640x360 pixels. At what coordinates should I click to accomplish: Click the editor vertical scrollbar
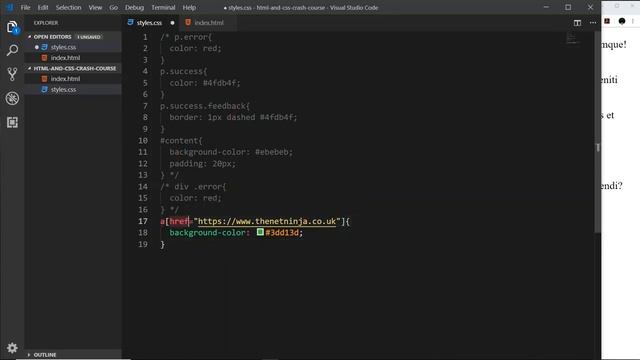[598, 133]
